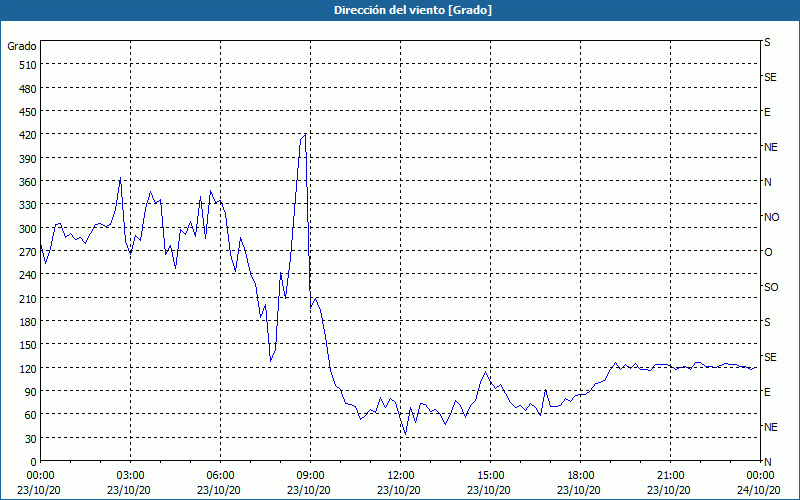Click the 510 value on the degree axis
800x500 pixels.
tap(28, 65)
